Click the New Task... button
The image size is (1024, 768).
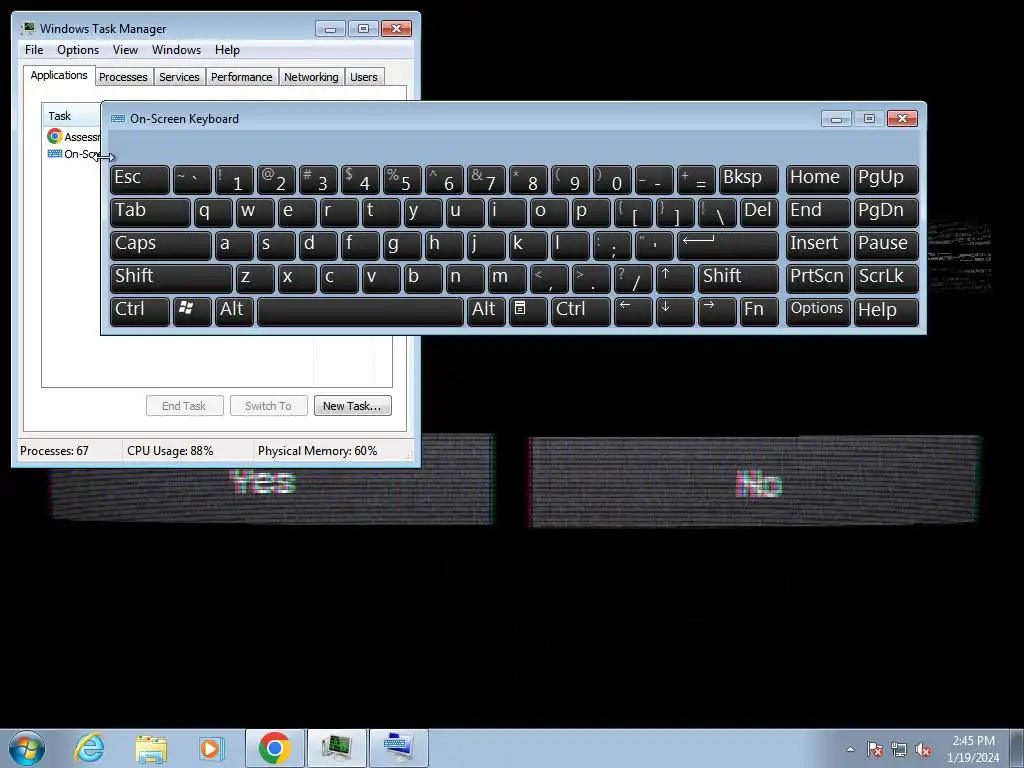pos(352,406)
